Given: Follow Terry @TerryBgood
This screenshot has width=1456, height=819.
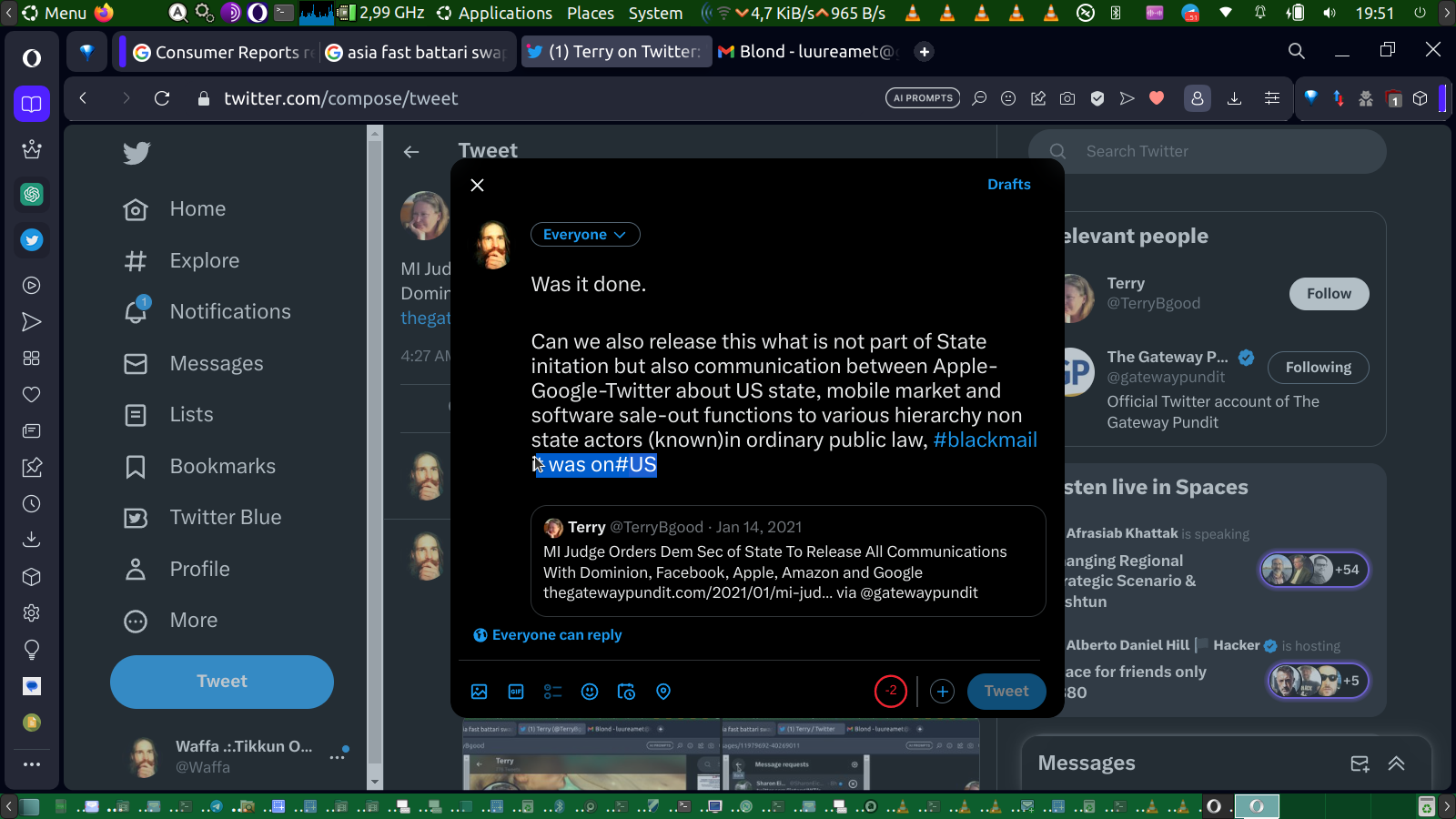Looking at the screenshot, I should tap(1329, 294).
